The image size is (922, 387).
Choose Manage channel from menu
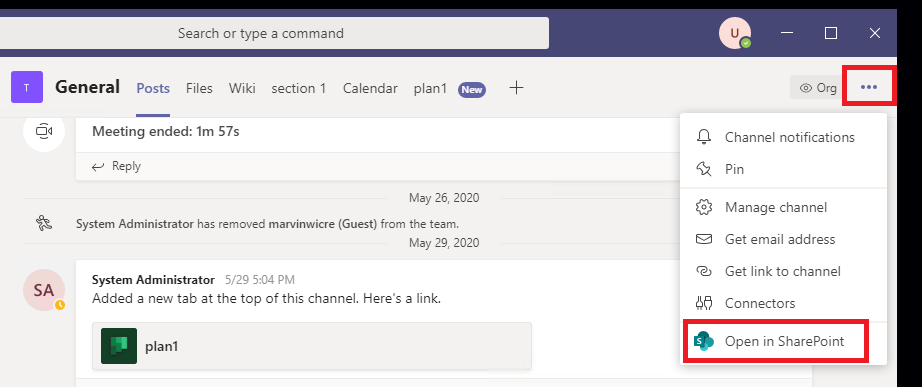pyautogui.click(x=783, y=207)
